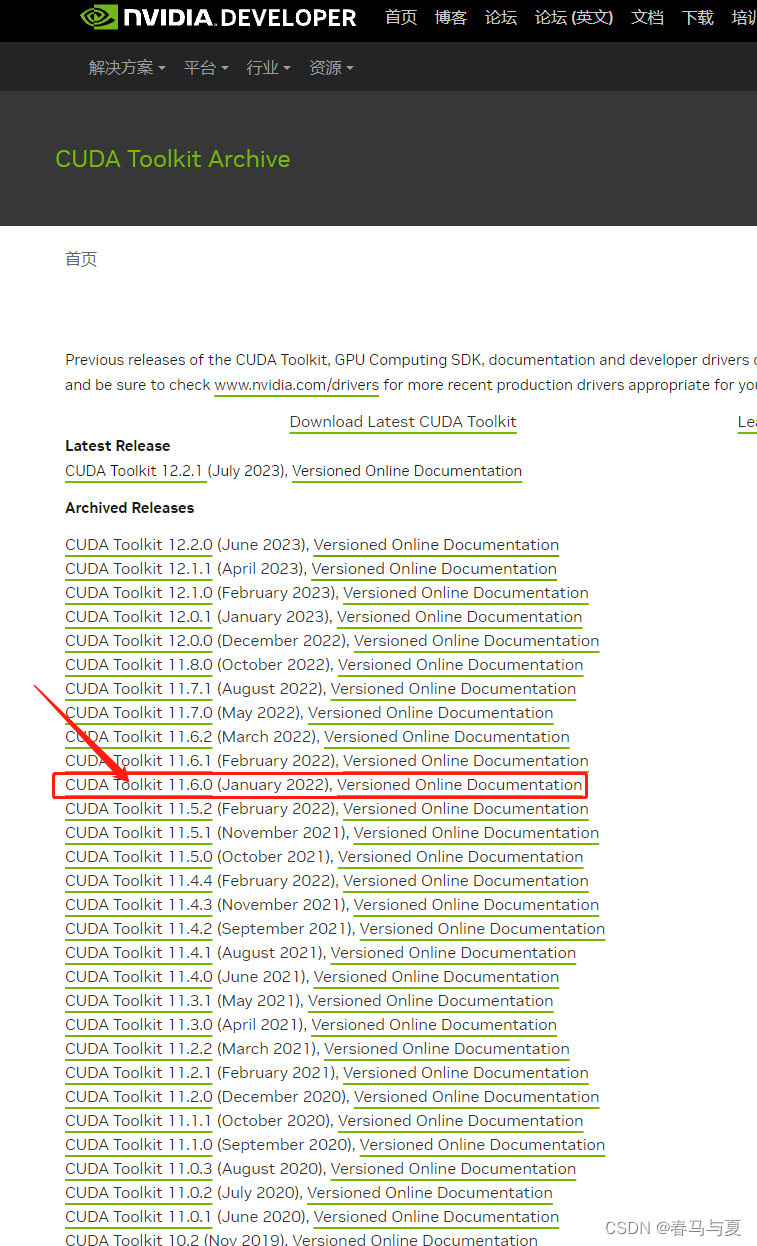Open CUDA Toolkit 11.0.1 link
757x1246 pixels.
tap(138, 1217)
